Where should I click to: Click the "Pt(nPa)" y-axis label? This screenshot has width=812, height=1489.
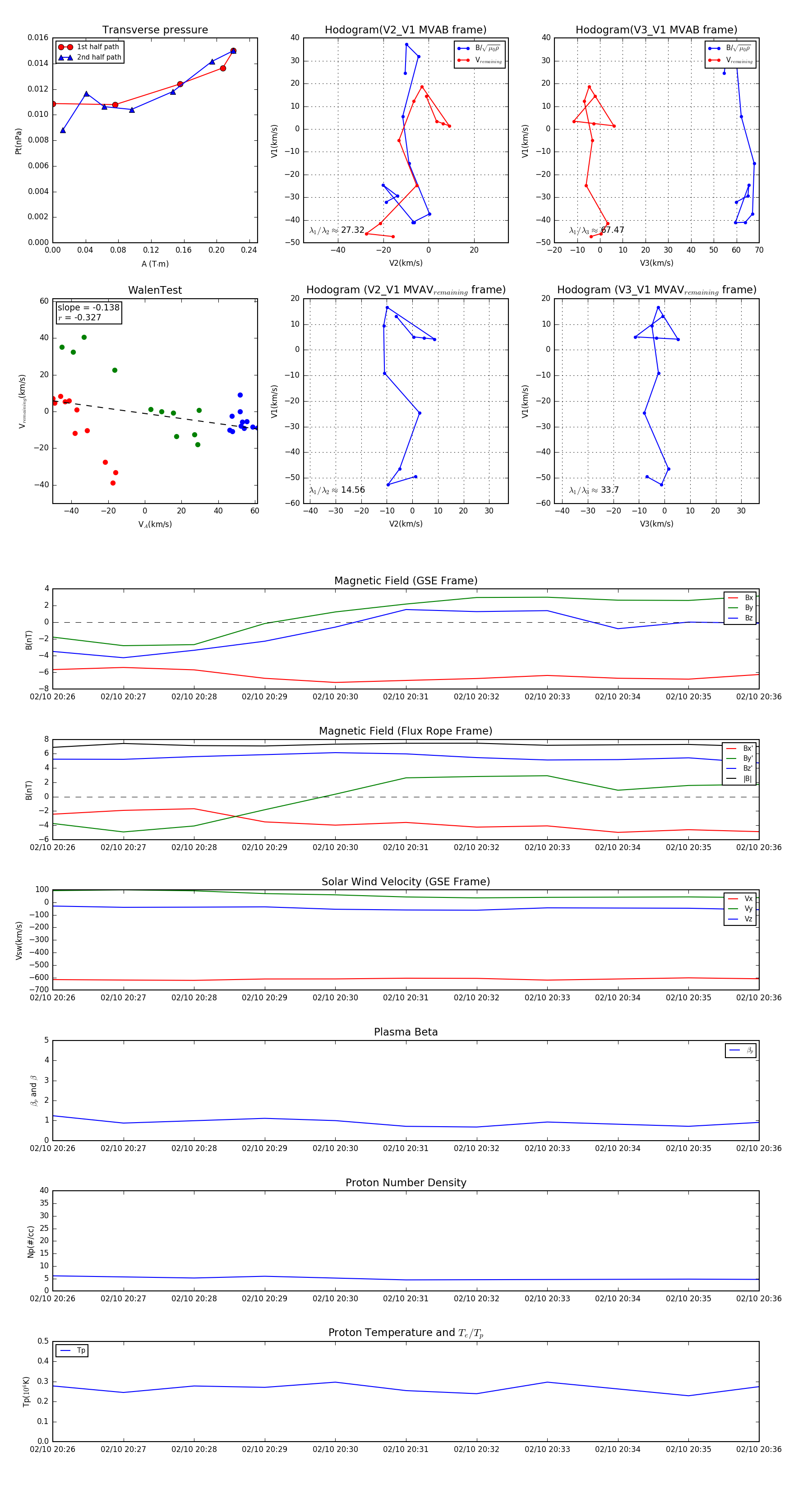coord(18,141)
